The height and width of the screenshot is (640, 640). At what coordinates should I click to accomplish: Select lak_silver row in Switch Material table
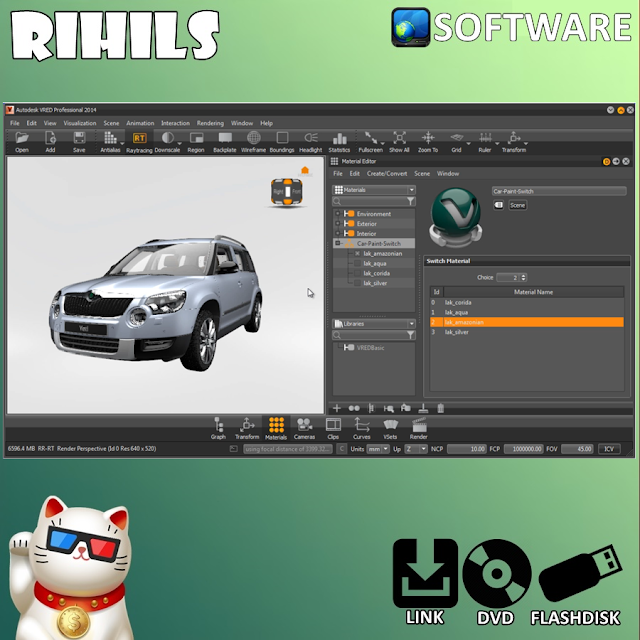[x=527, y=332]
